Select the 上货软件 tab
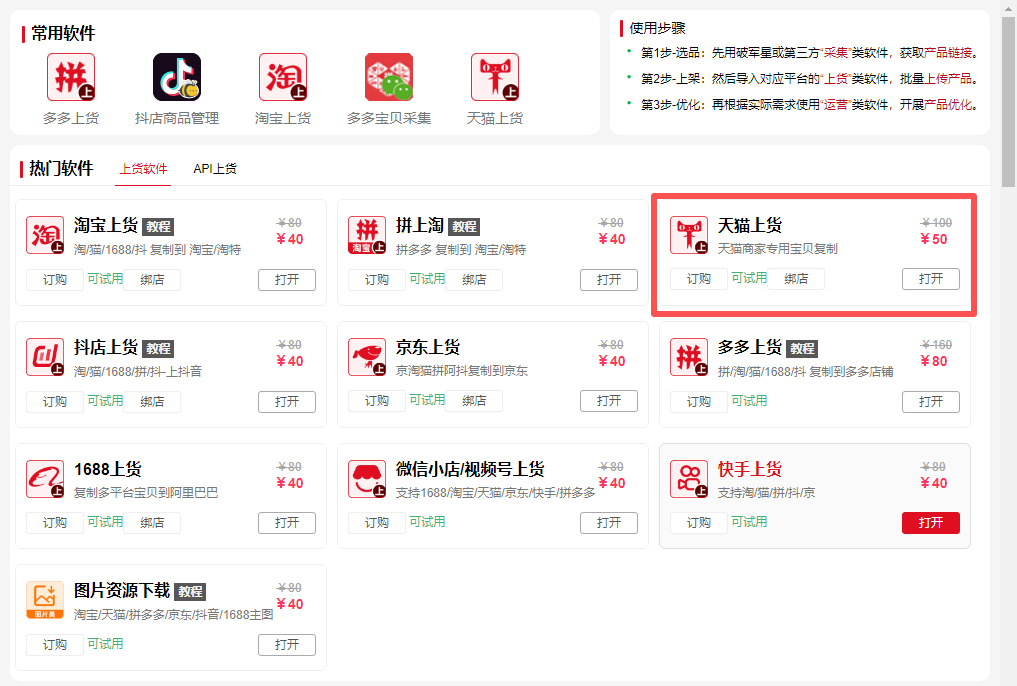This screenshot has height=686, width=1017. [x=143, y=169]
